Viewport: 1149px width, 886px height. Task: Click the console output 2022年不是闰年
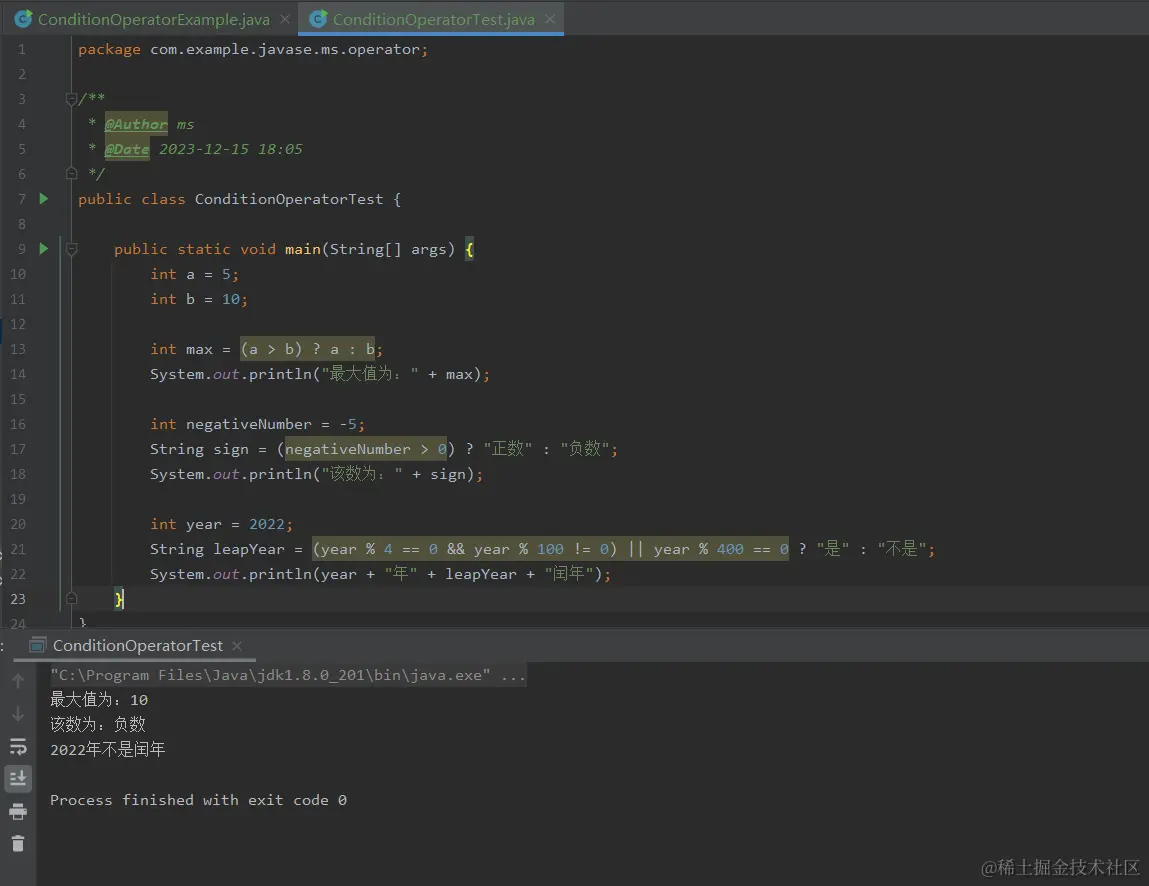108,750
